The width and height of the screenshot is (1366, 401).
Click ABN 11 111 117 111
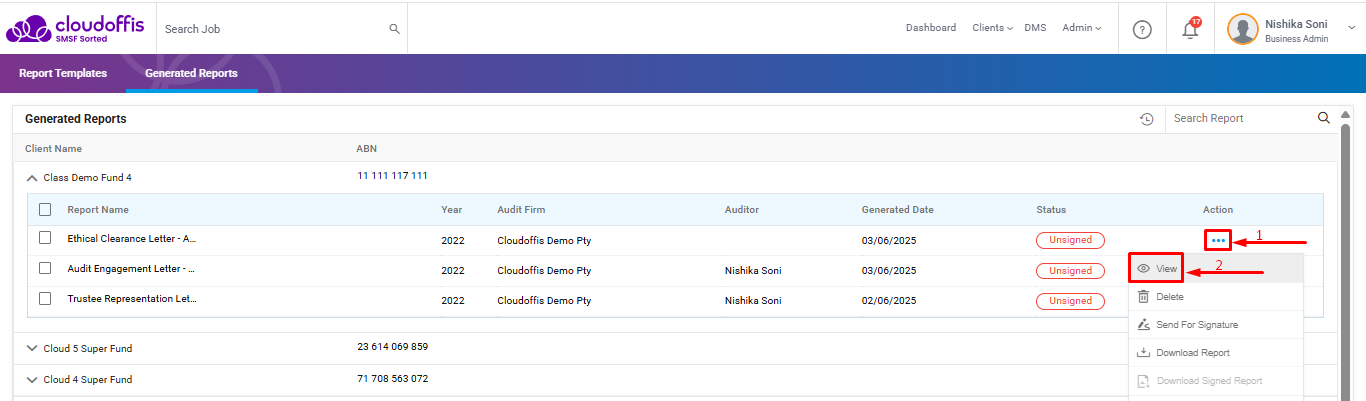393,176
